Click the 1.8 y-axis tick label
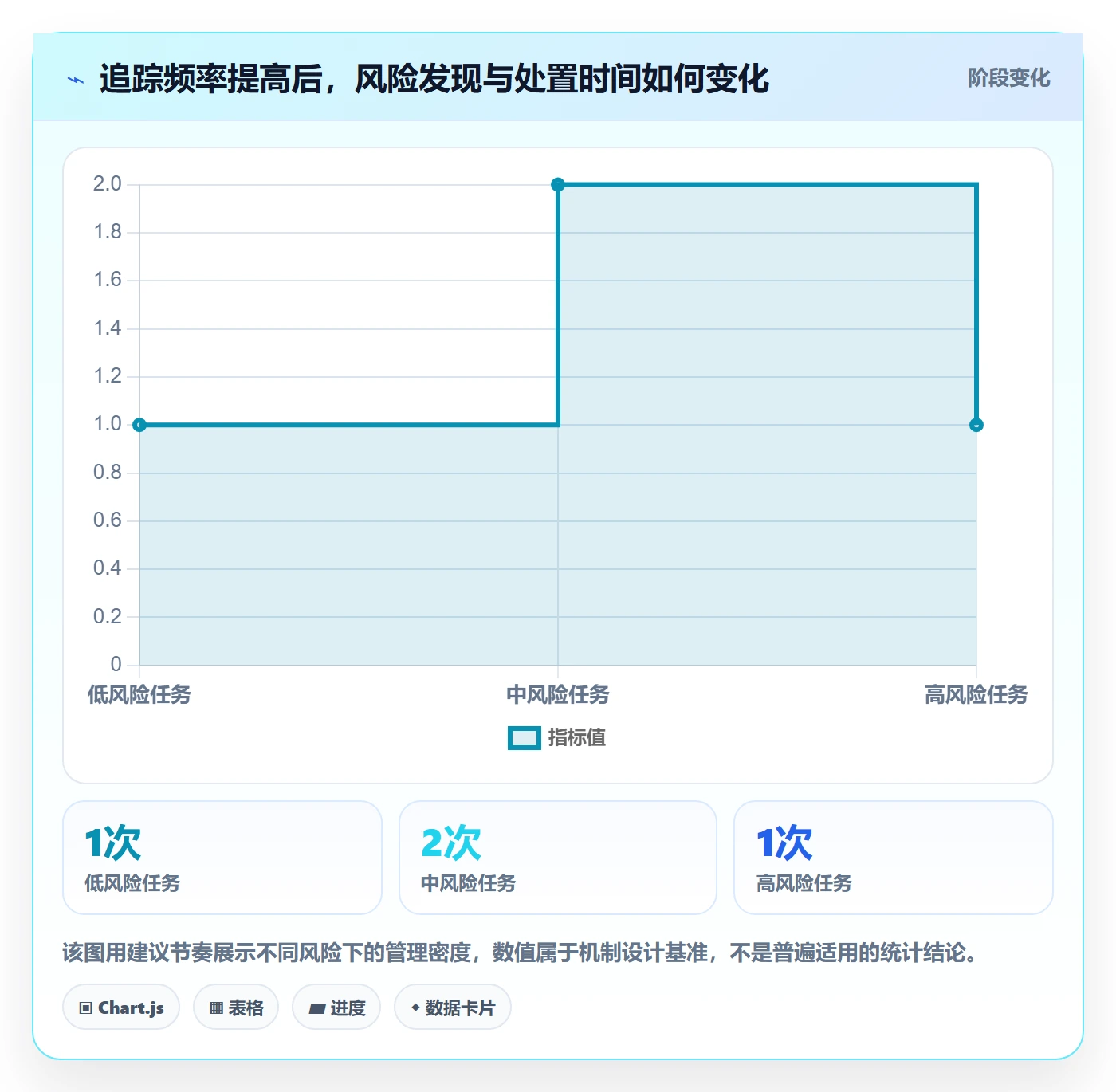This screenshot has height=1092, width=1116. click(108, 232)
